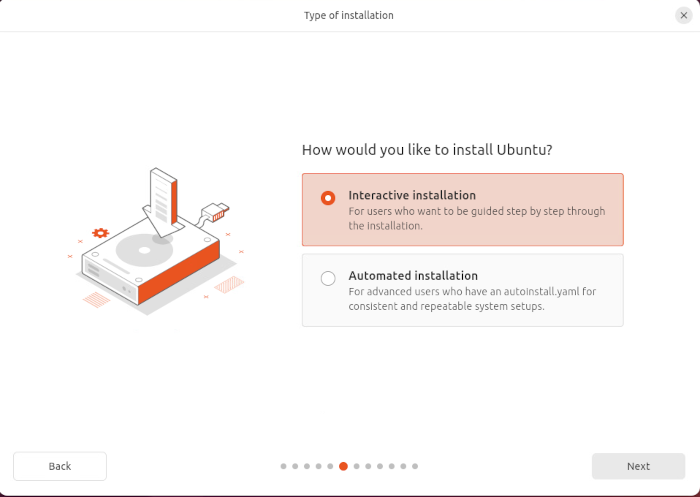Click the orange gear icon in the illustration
The height and width of the screenshot is (497, 700).
pos(100,233)
